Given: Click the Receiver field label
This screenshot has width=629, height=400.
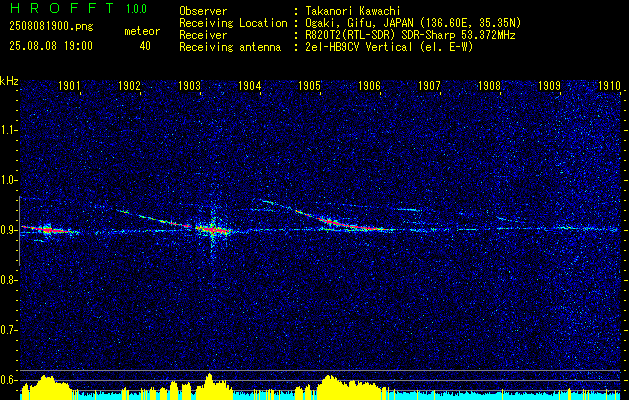Looking at the screenshot, I should tap(203, 35).
